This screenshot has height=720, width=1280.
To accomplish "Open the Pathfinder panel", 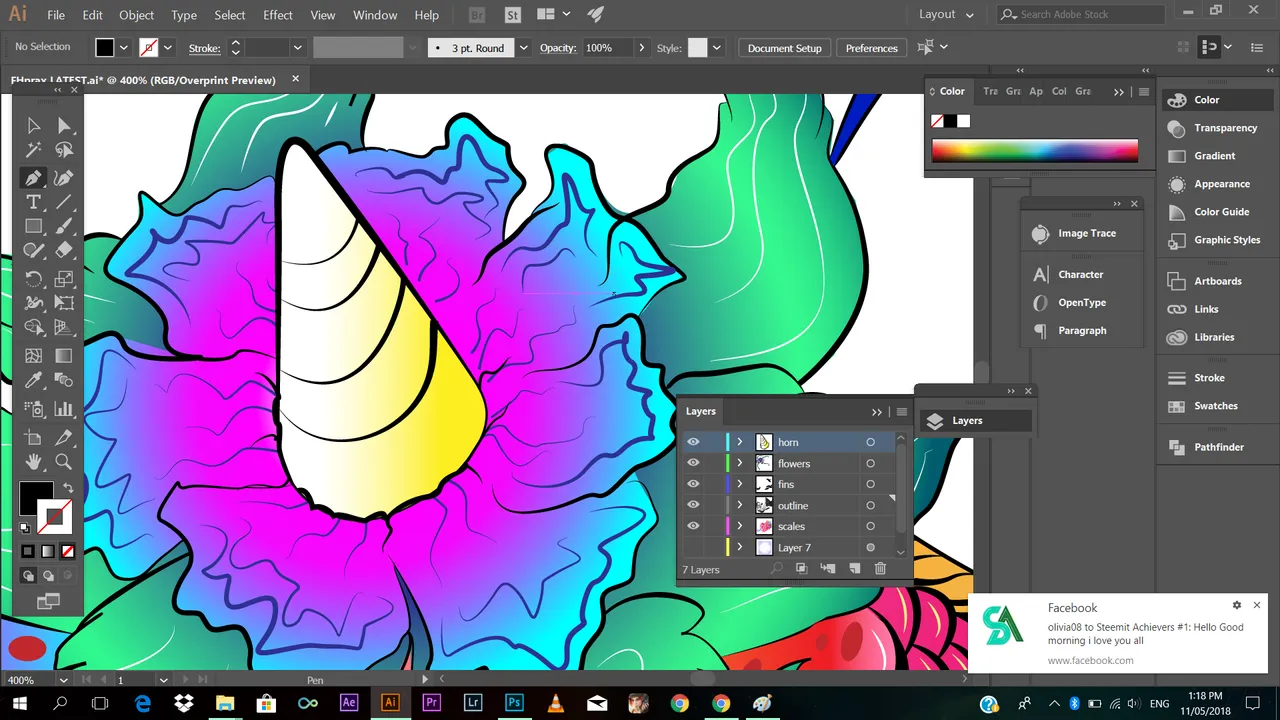I will tap(1218, 447).
